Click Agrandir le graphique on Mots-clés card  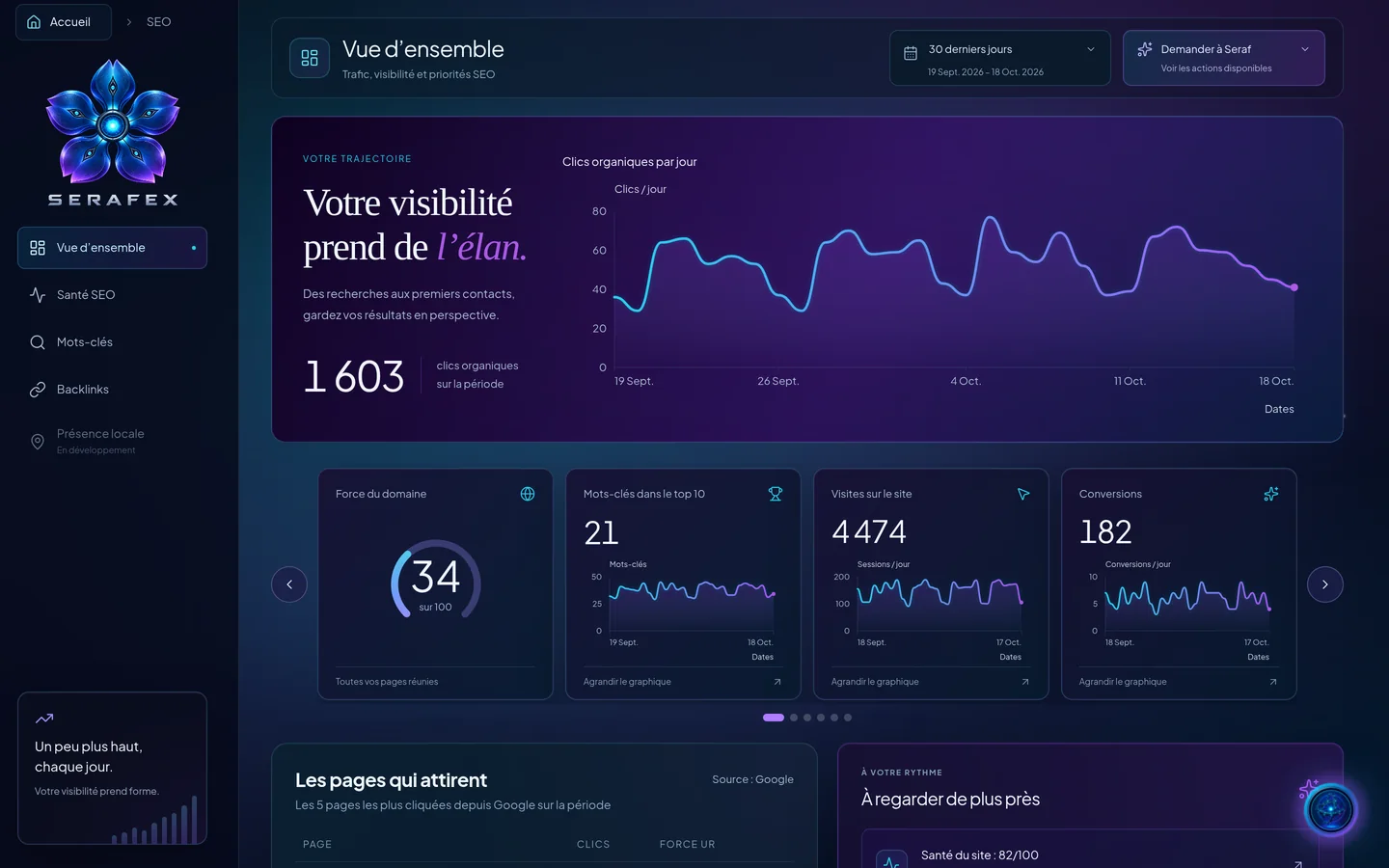coord(627,682)
